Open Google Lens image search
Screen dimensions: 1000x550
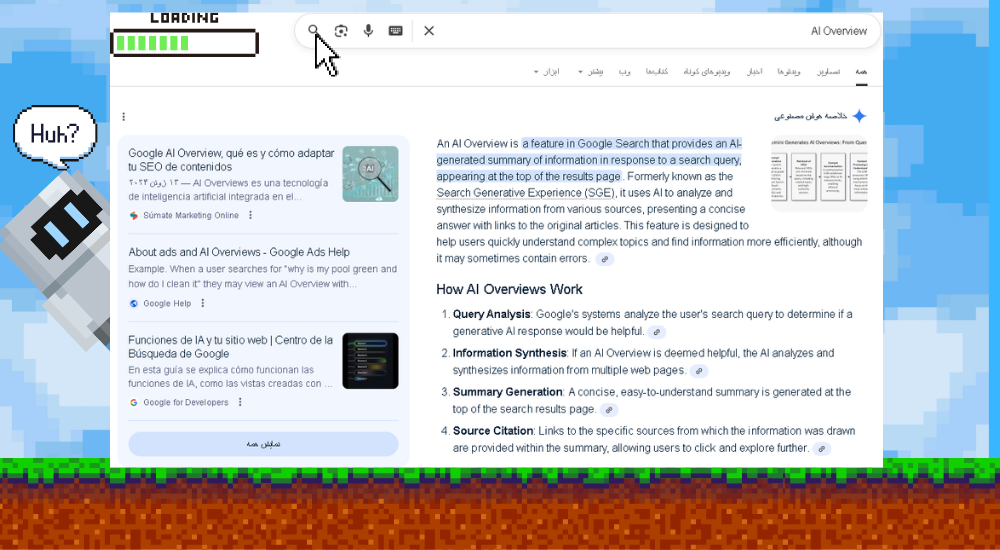(x=341, y=31)
